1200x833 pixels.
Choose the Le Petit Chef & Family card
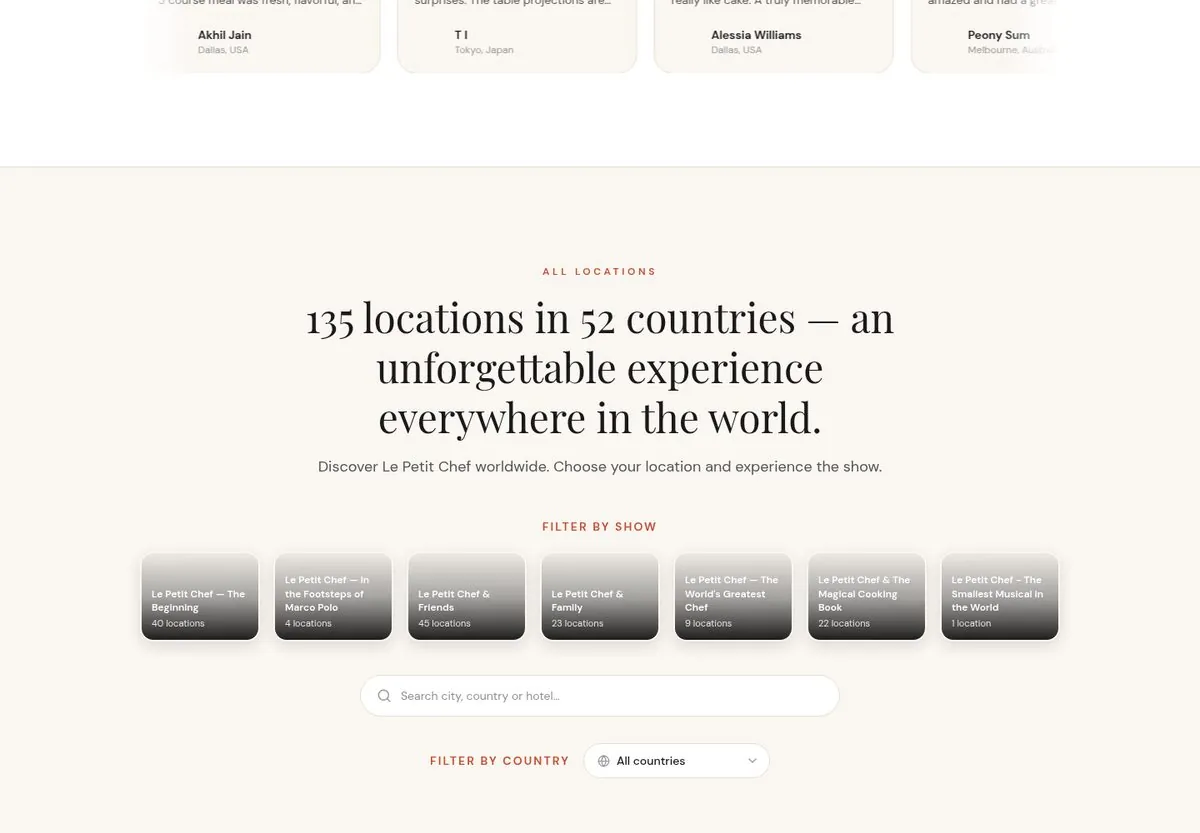point(600,597)
